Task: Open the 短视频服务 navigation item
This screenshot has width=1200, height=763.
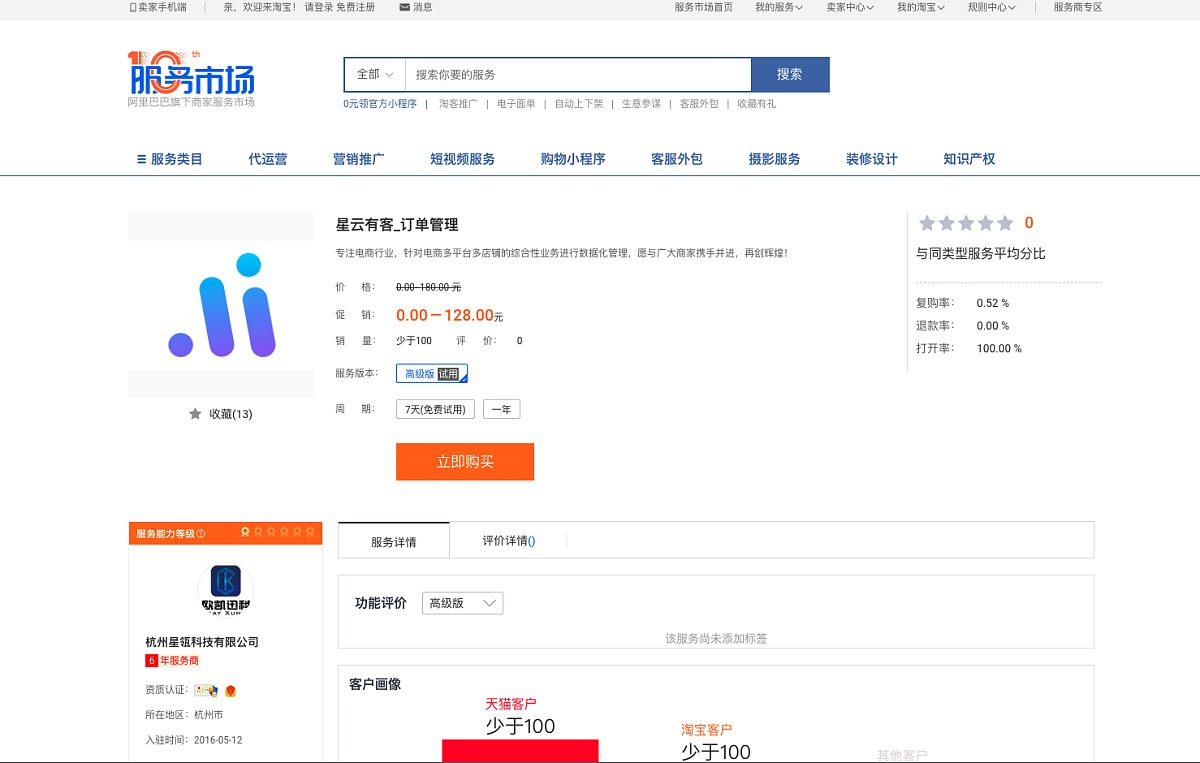Action: point(462,159)
